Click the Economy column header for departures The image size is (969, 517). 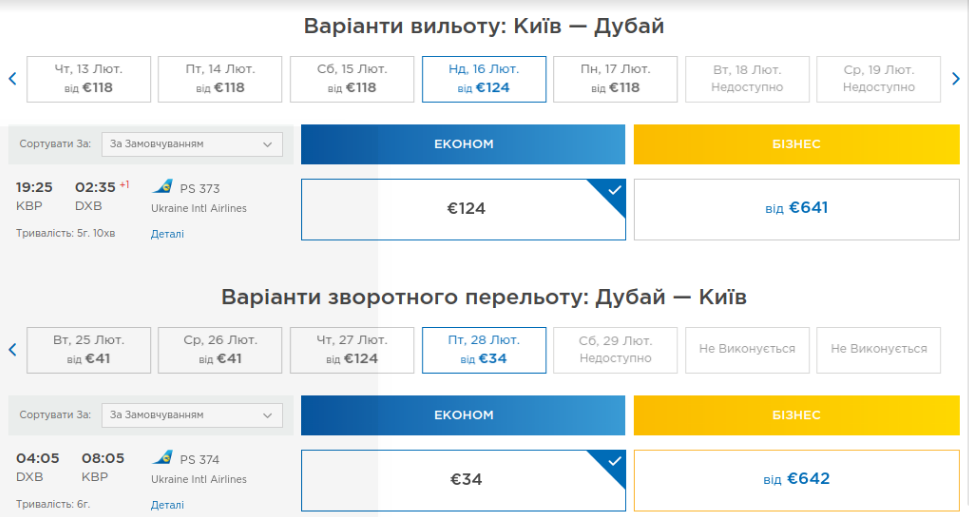pyautogui.click(x=464, y=144)
